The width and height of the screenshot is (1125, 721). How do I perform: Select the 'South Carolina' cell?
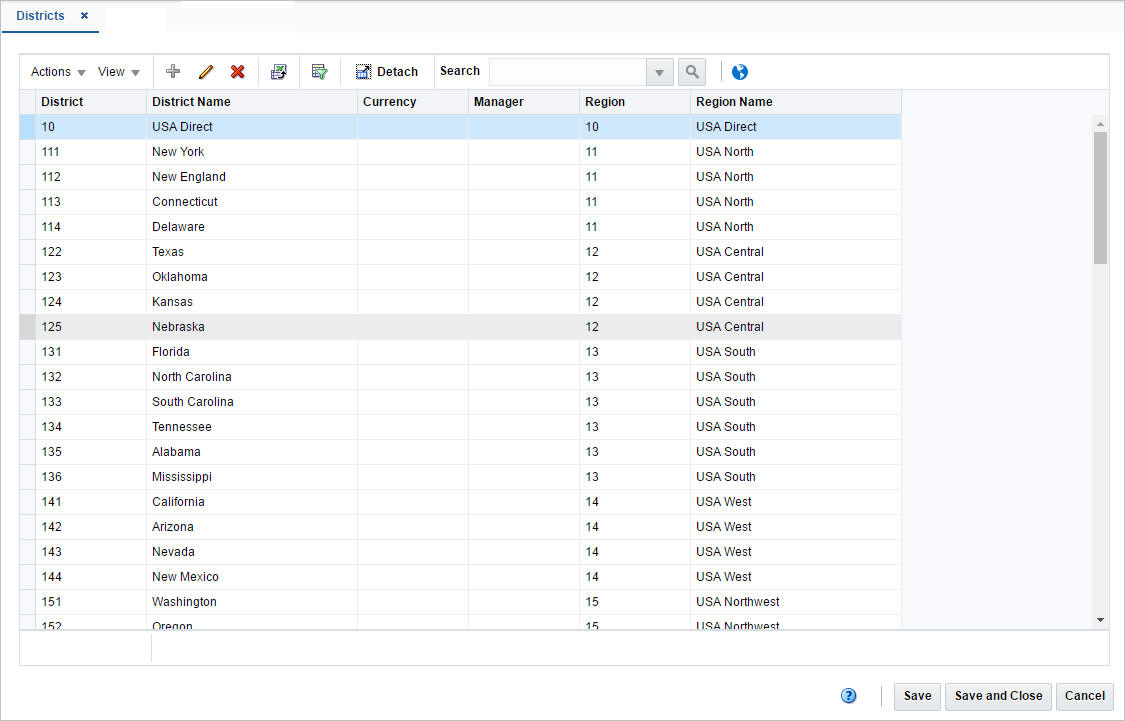click(x=252, y=402)
